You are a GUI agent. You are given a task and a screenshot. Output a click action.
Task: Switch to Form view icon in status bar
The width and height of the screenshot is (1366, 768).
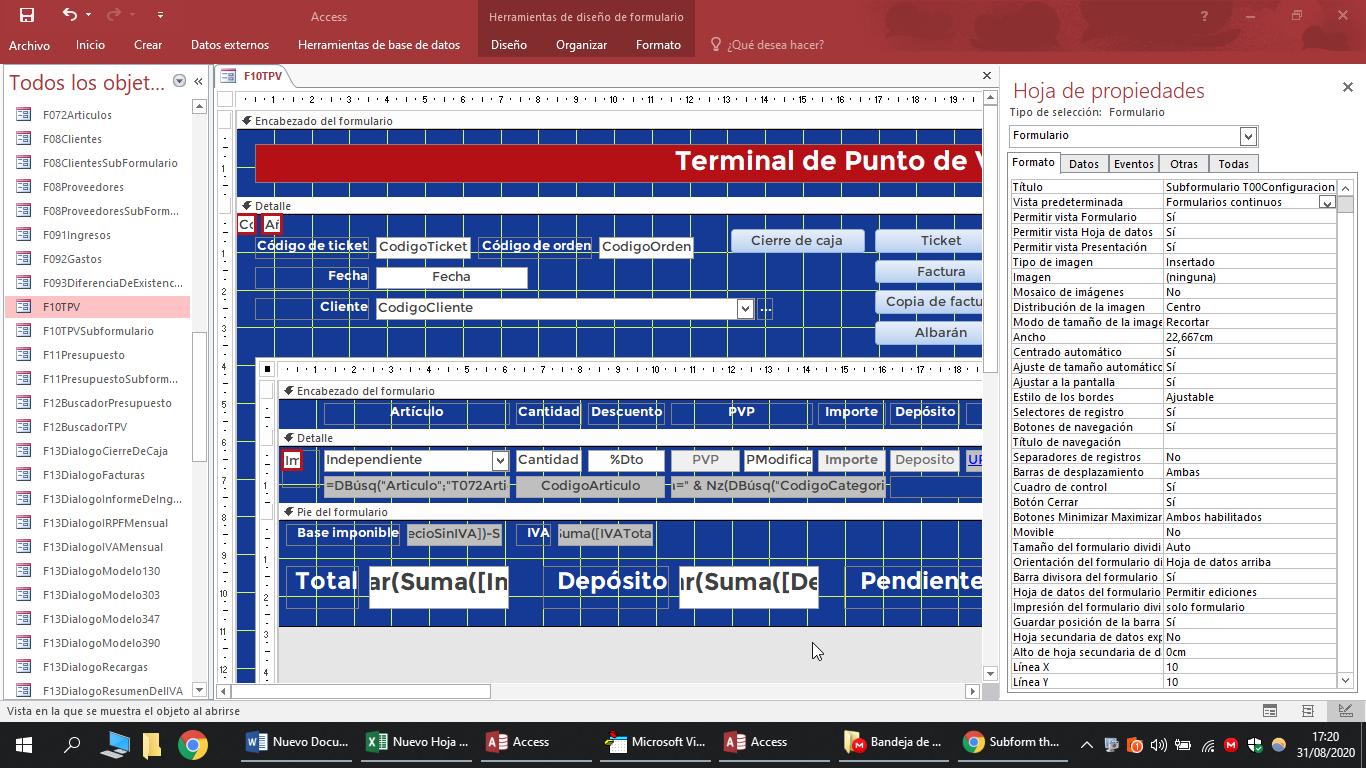pyautogui.click(x=1270, y=711)
